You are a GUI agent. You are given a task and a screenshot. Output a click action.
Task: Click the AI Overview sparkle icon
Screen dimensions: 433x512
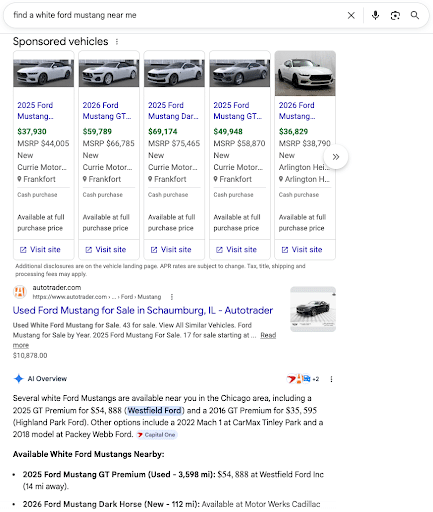tap(19, 379)
